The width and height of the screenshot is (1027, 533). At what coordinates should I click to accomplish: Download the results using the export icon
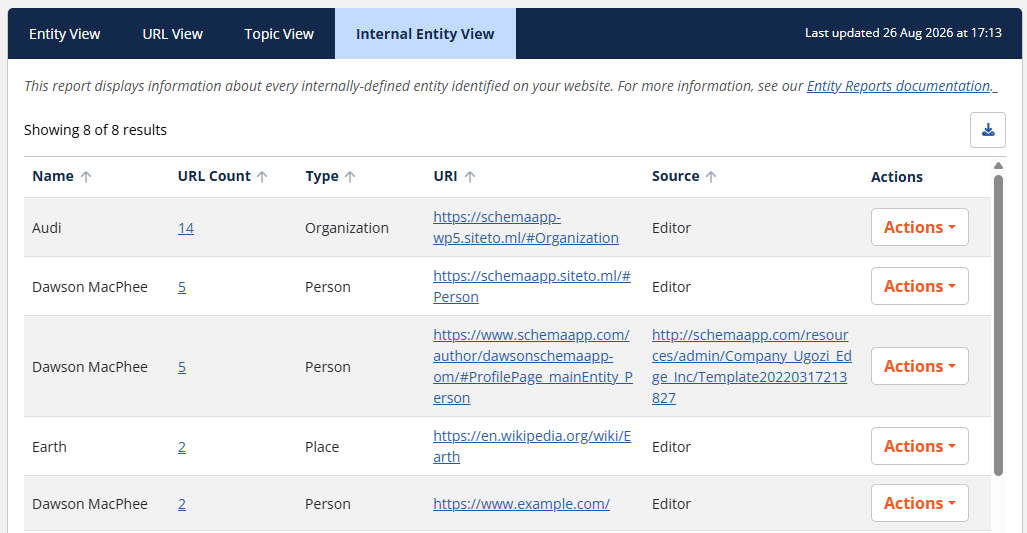tap(988, 130)
